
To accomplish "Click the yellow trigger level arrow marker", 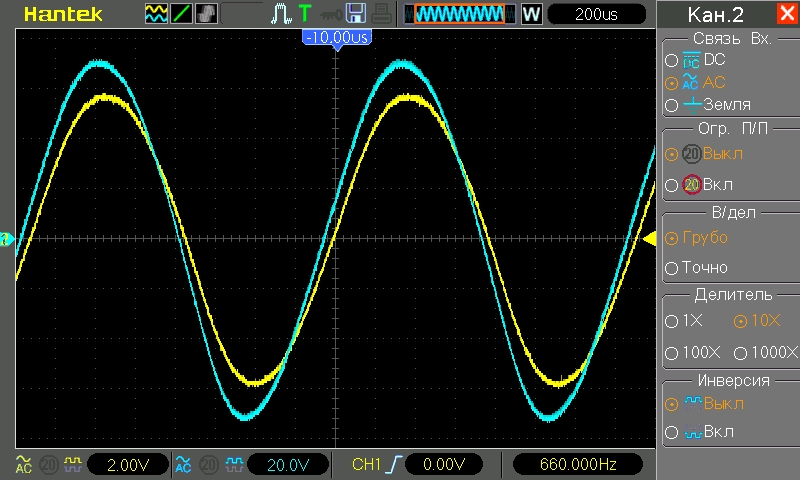I will point(649,238).
